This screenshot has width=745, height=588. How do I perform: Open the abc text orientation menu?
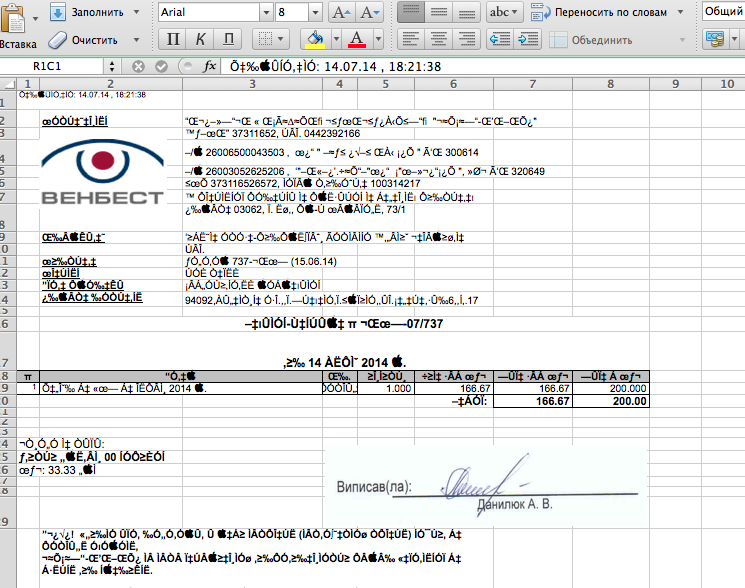pos(504,12)
